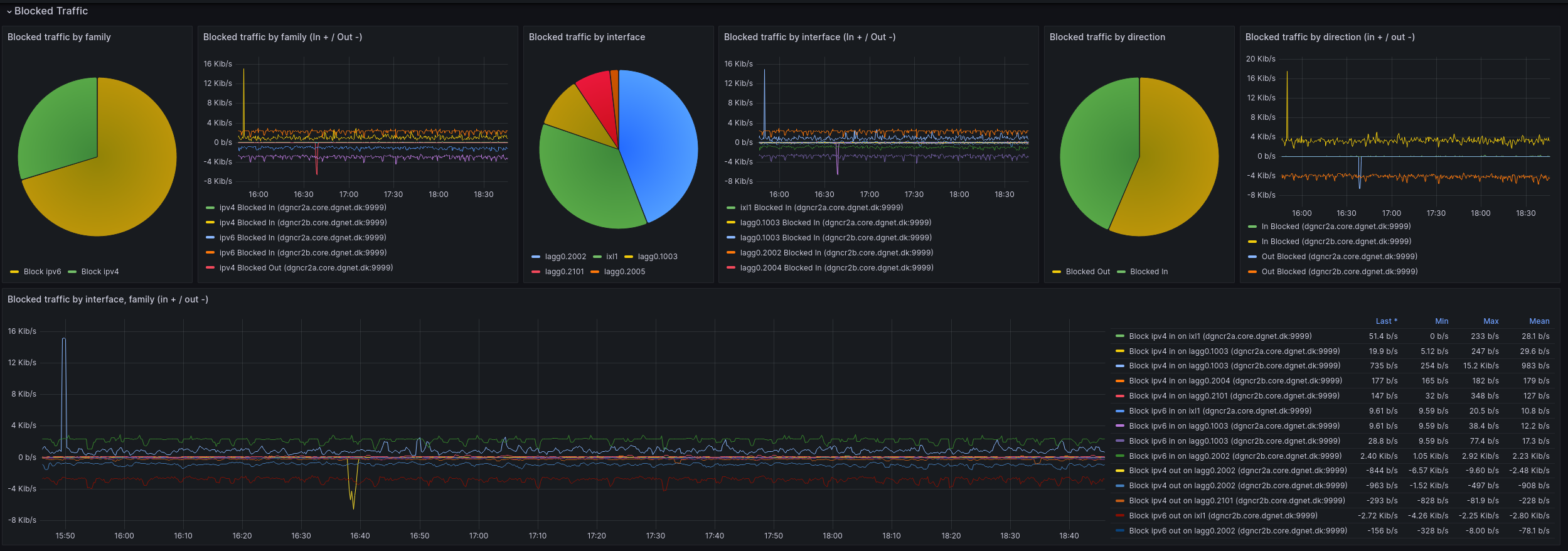Select Block ipv4 in on lagg0.2101 row
Screen dimensions: 1568x551
1234,396
